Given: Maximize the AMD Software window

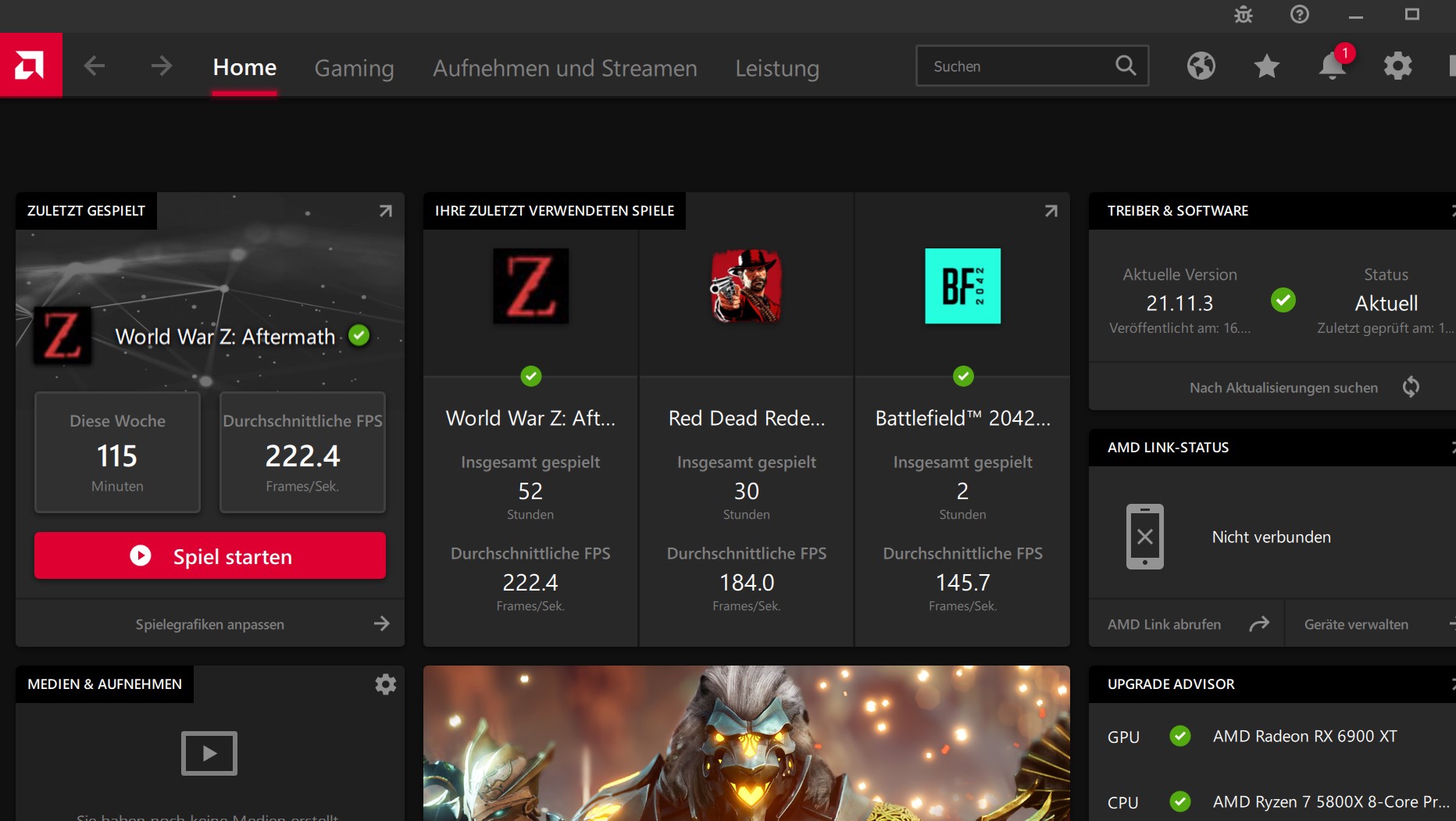Looking at the screenshot, I should 1412,14.
